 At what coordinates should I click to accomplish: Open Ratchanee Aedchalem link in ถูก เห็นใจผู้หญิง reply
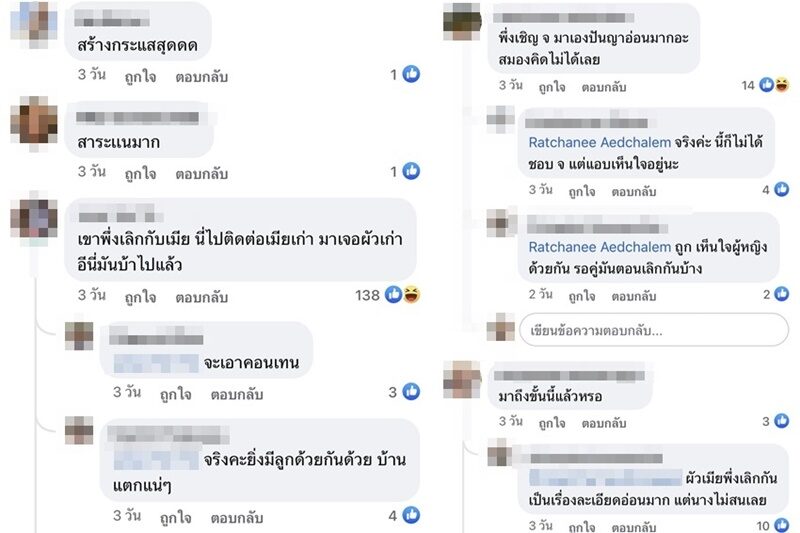[x=599, y=247]
